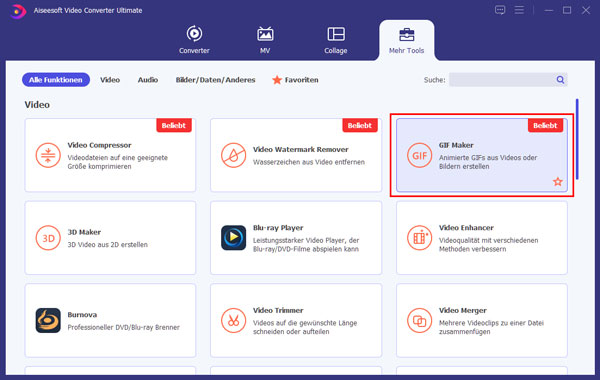Click the MV tab picture icon
Screen dimensions: 600x380
[265, 34]
